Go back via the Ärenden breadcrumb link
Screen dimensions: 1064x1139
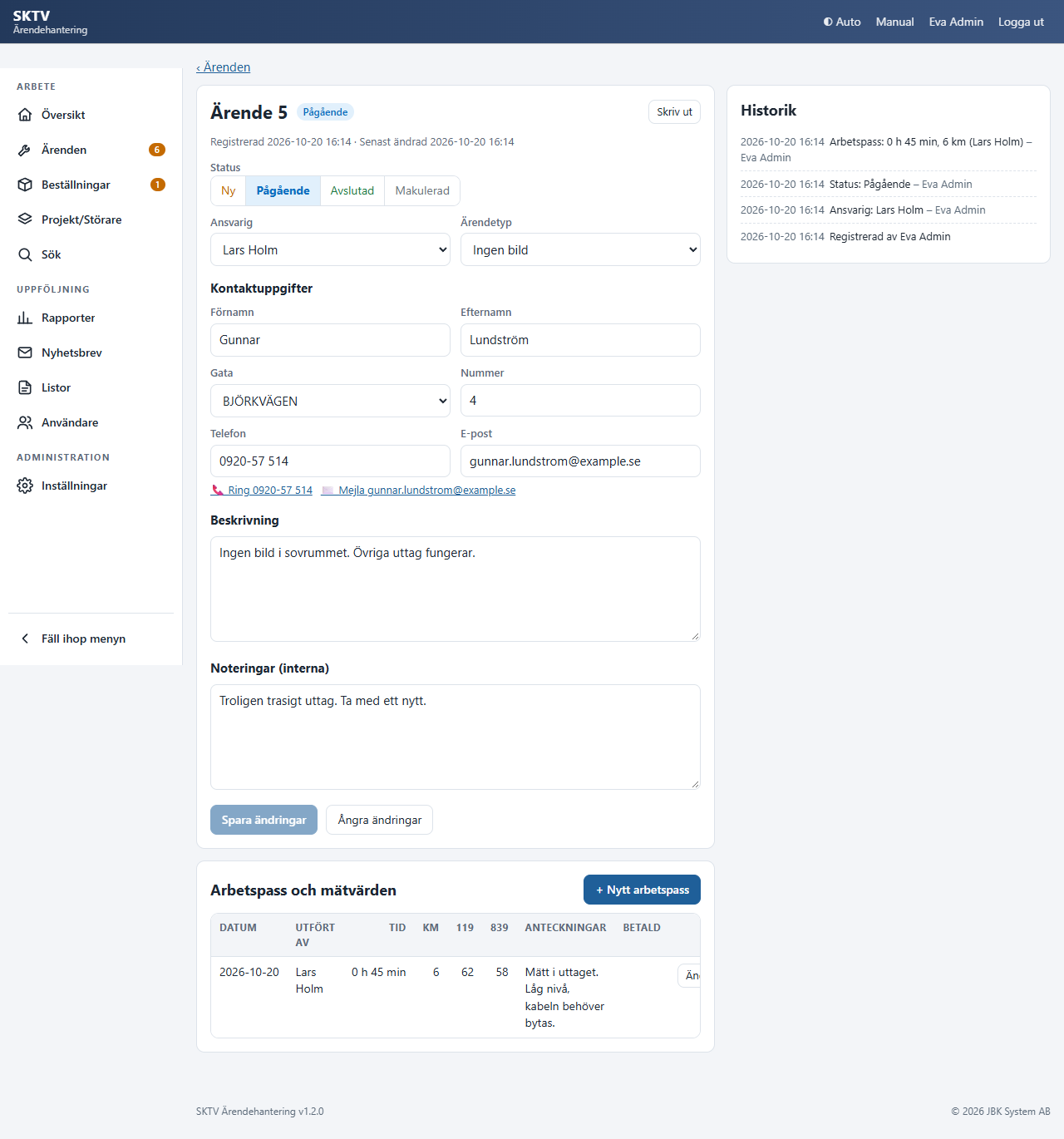pyautogui.click(x=223, y=67)
